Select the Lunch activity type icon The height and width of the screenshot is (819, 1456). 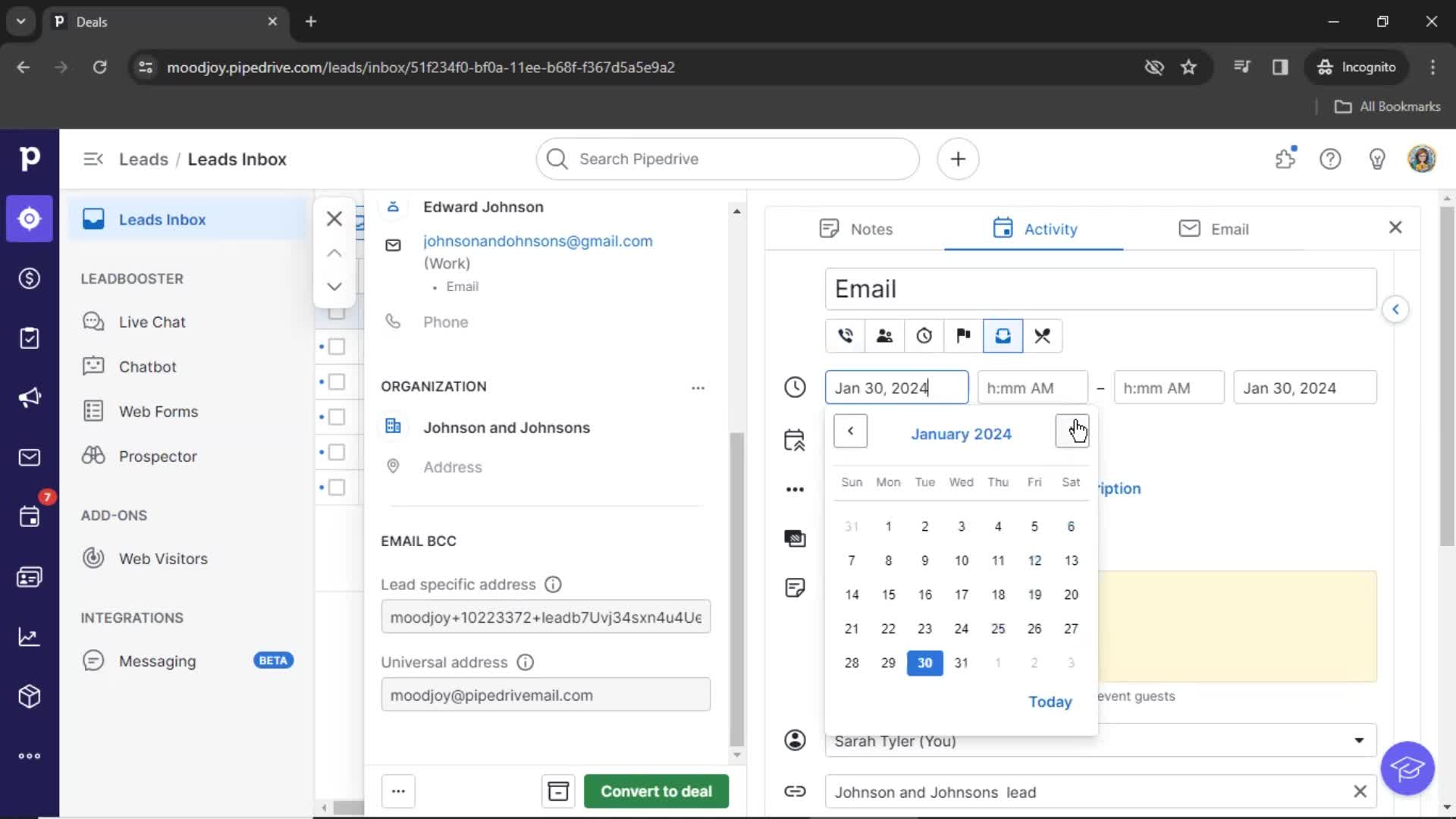coord(1043,336)
